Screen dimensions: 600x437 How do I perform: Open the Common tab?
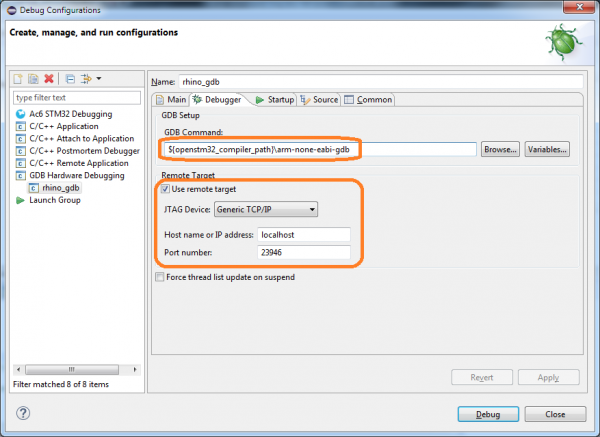tap(368, 100)
